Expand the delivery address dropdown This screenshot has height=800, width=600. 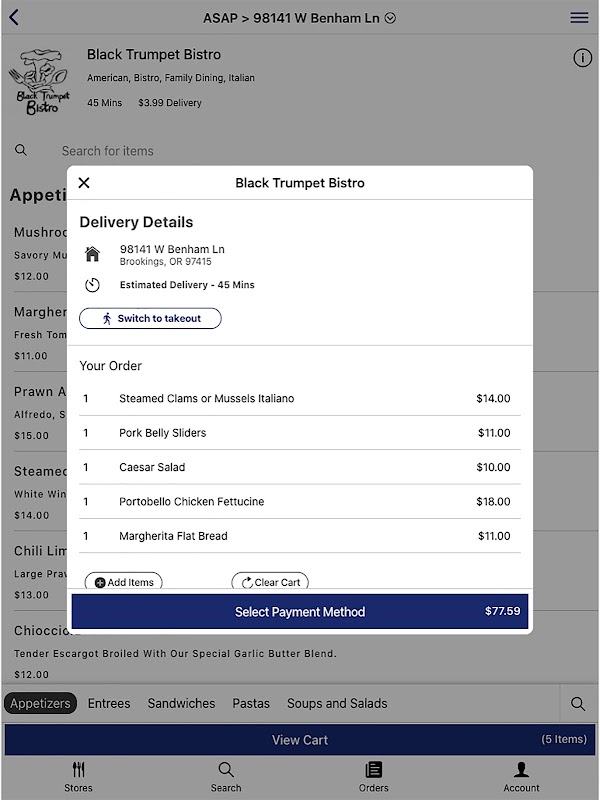(x=391, y=18)
